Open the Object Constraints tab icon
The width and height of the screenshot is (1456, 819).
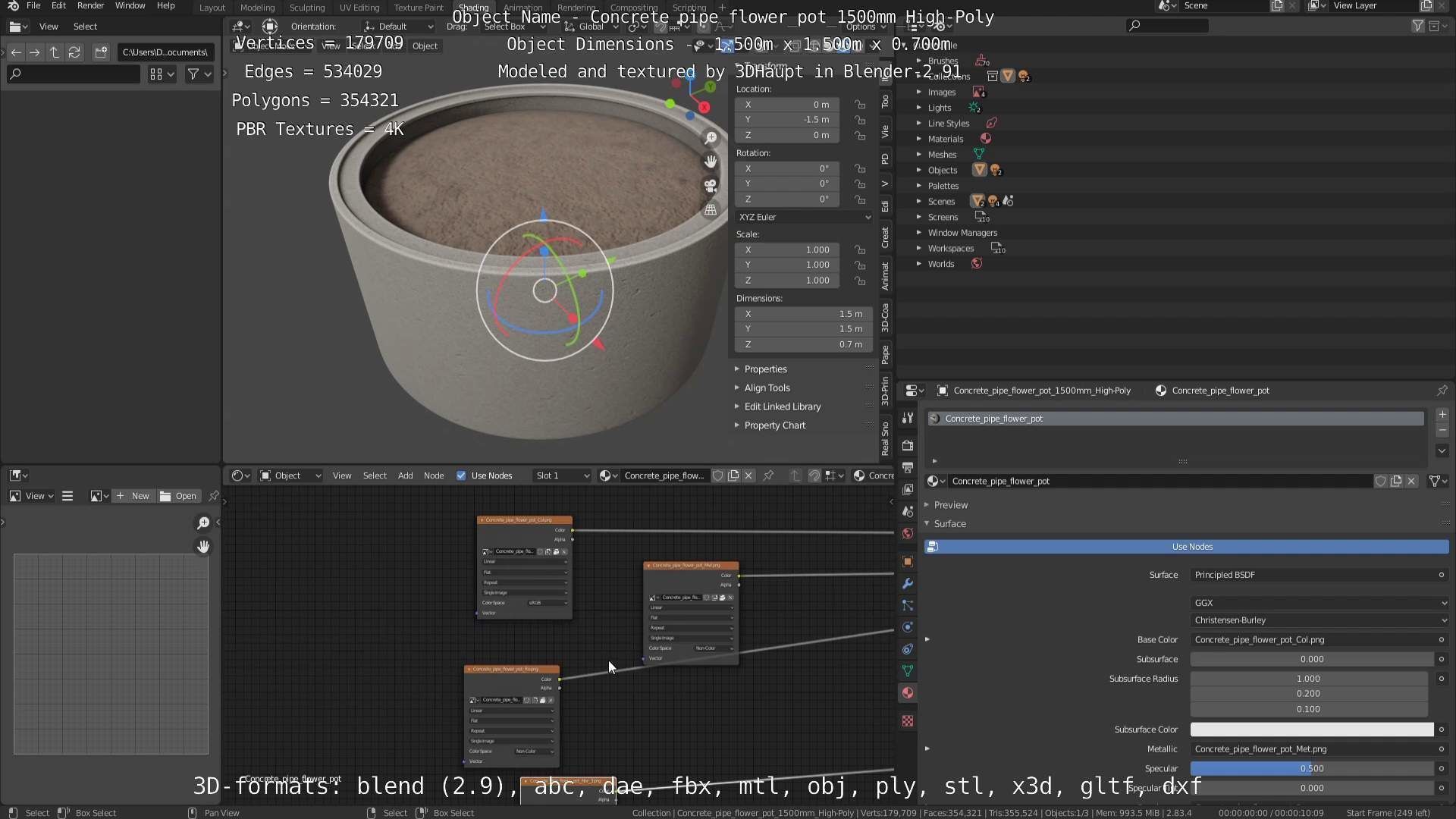(x=908, y=649)
